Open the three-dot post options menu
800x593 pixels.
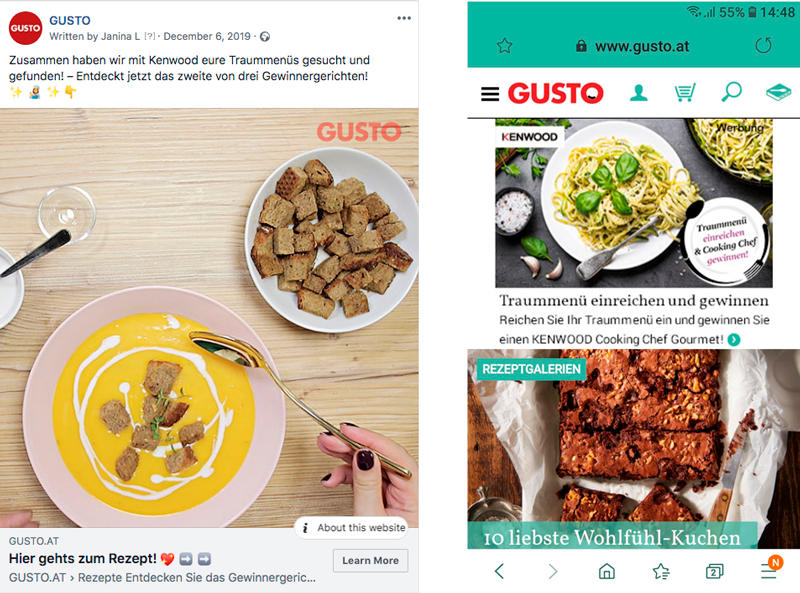(x=404, y=18)
